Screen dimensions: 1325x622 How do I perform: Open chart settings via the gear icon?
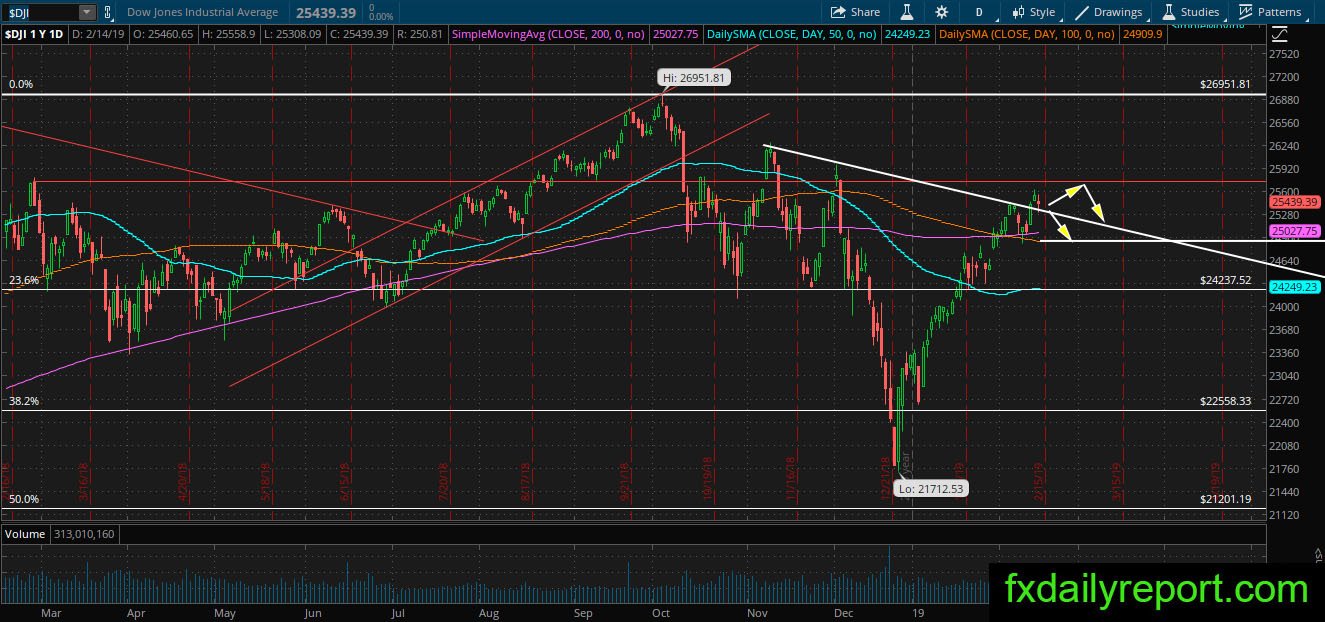click(941, 12)
